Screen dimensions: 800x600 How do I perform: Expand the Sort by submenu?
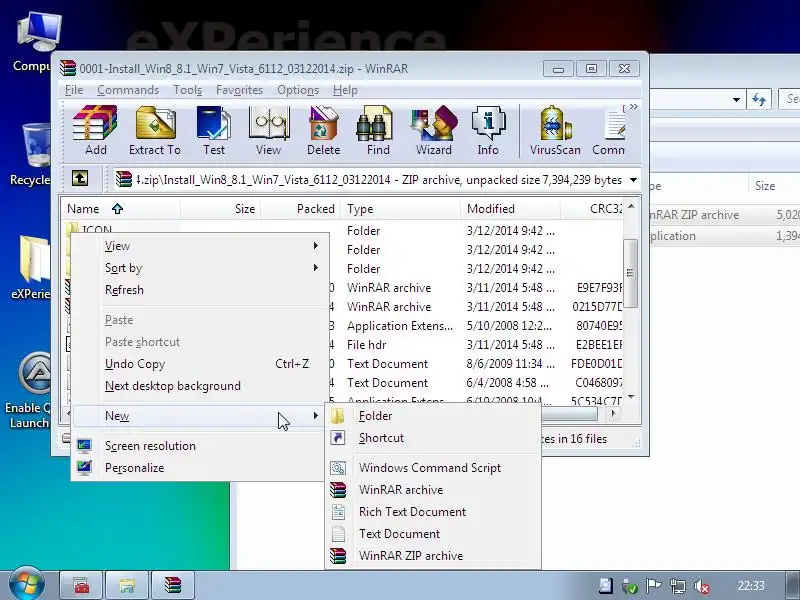pos(316,268)
